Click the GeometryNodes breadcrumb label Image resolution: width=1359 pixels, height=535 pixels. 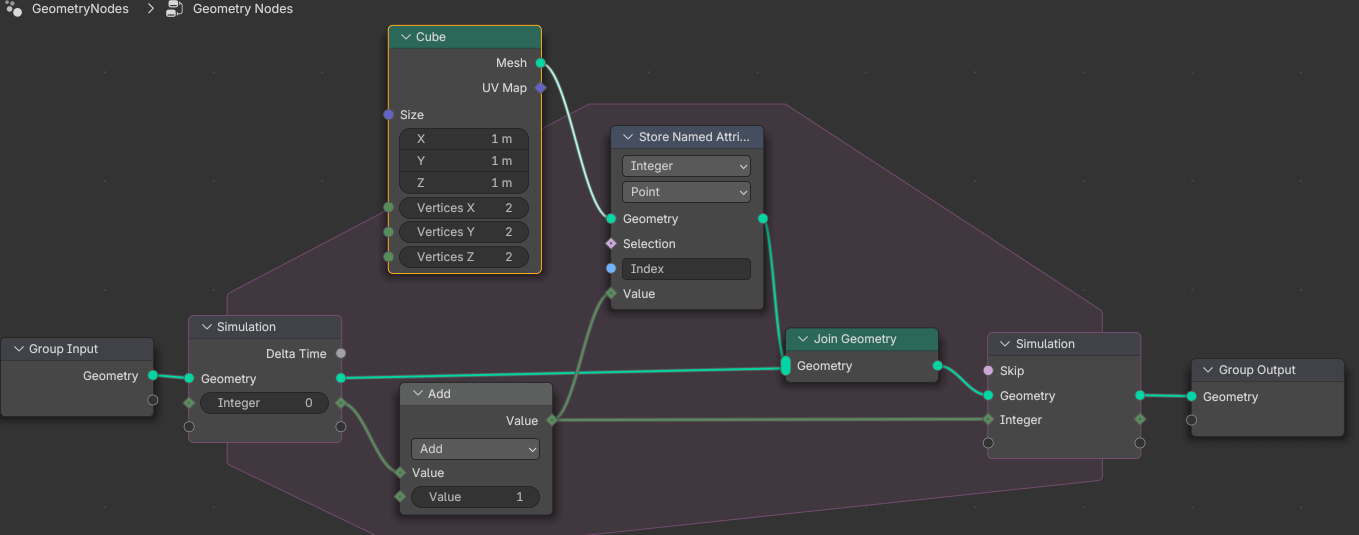80,9
